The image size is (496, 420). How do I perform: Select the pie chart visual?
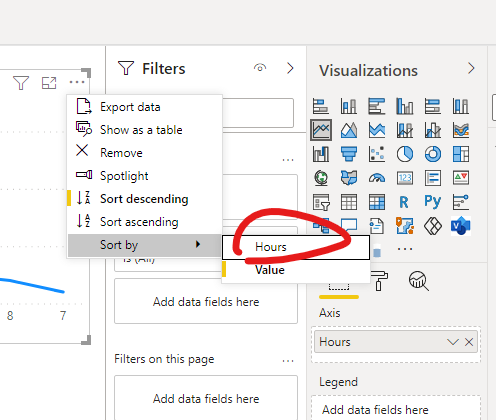click(x=405, y=154)
